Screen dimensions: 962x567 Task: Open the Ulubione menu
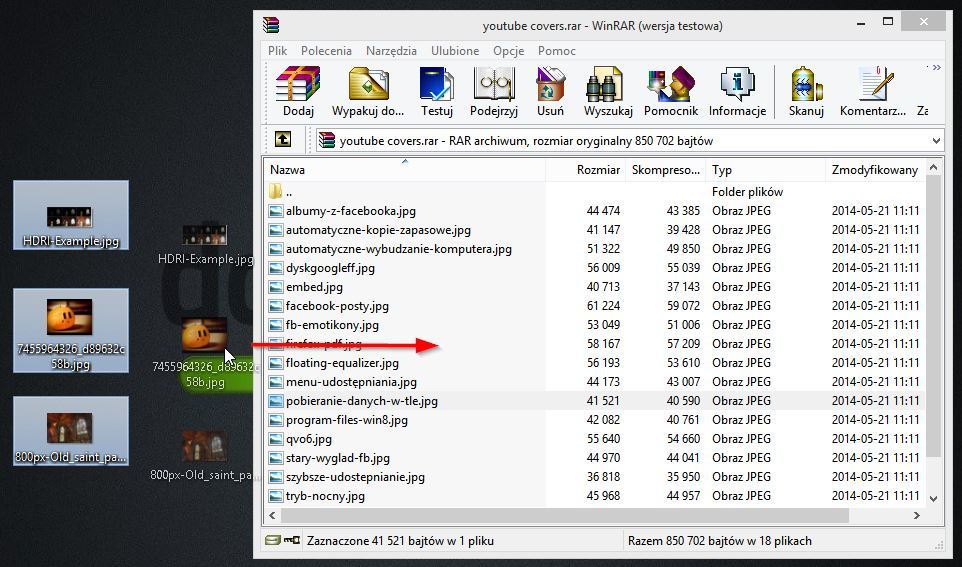(x=455, y=51)
